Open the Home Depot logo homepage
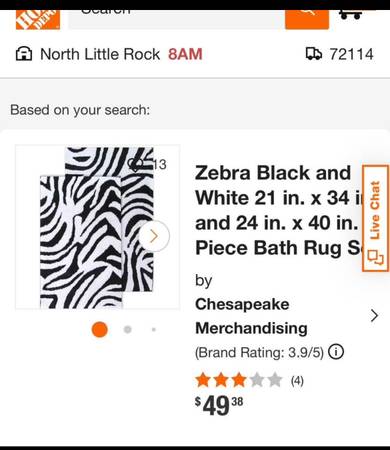The image size is (390, 450). (x=38, y=20)
